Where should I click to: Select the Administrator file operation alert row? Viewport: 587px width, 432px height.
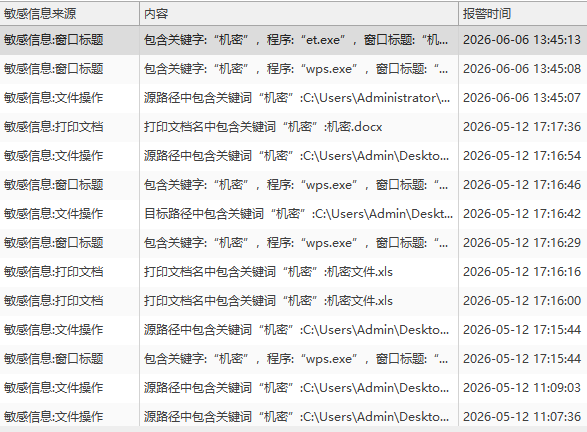pos(294,98)
